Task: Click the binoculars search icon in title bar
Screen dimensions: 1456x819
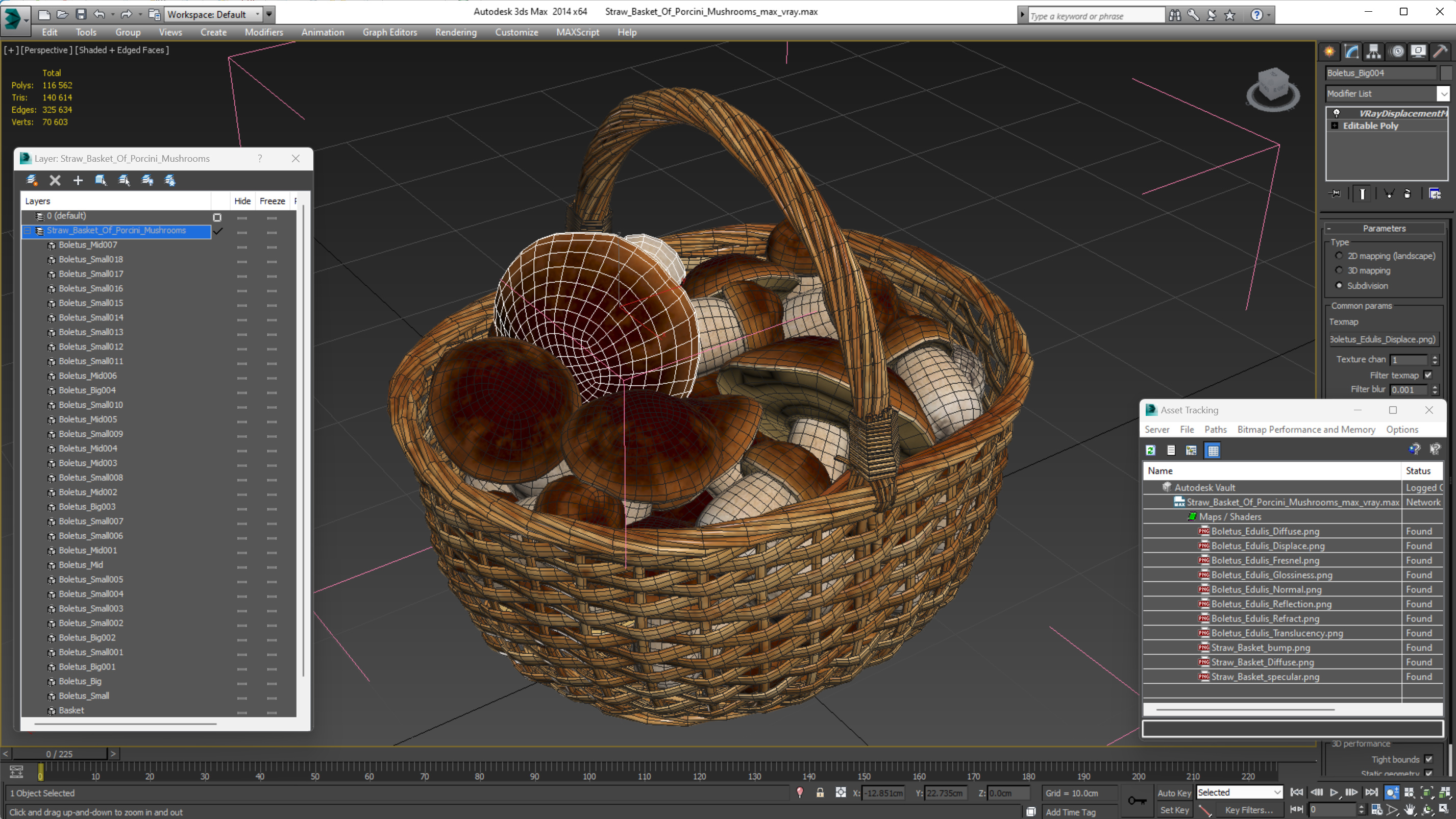Action: point(1174,15)
